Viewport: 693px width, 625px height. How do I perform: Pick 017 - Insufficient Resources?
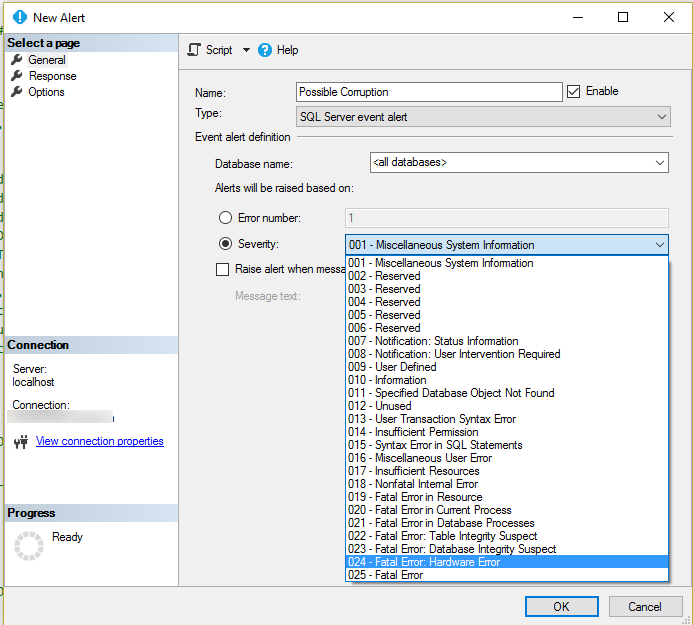[x=506, y=471]
